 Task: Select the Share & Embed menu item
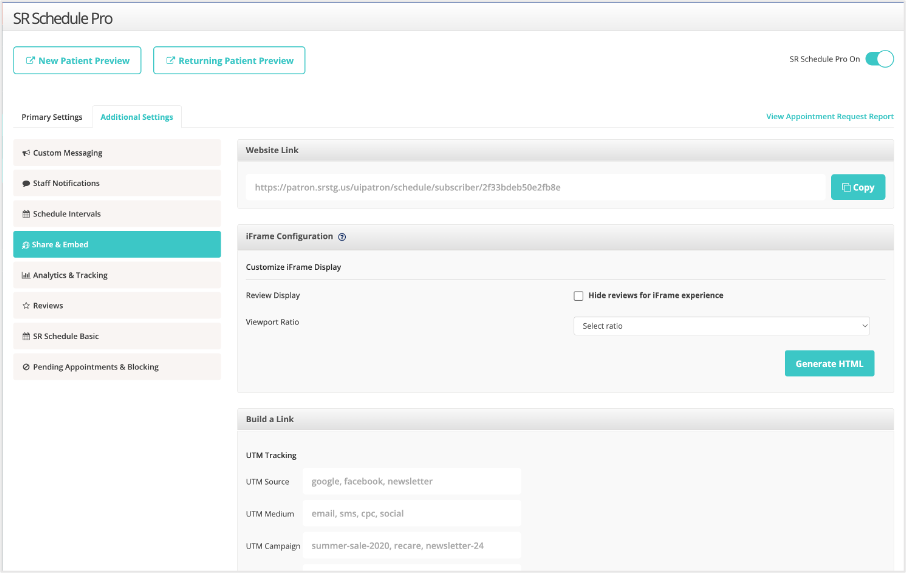pyautogui.click(x=117, y=245)
